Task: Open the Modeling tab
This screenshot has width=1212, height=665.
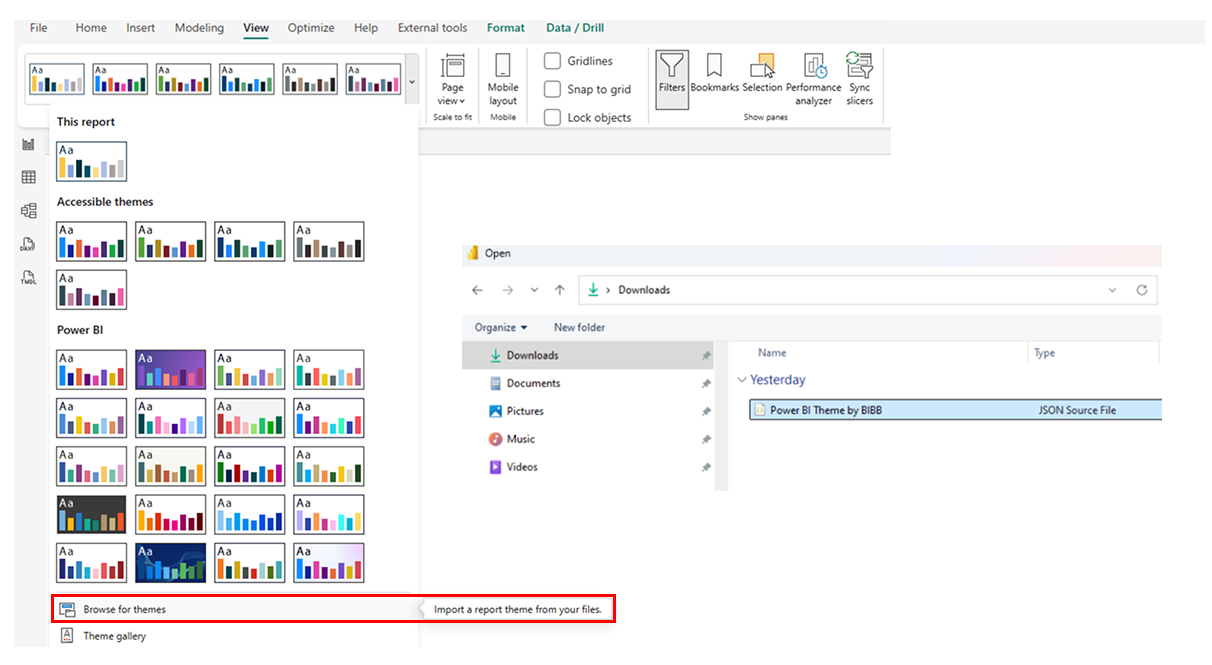Action: 200,28
